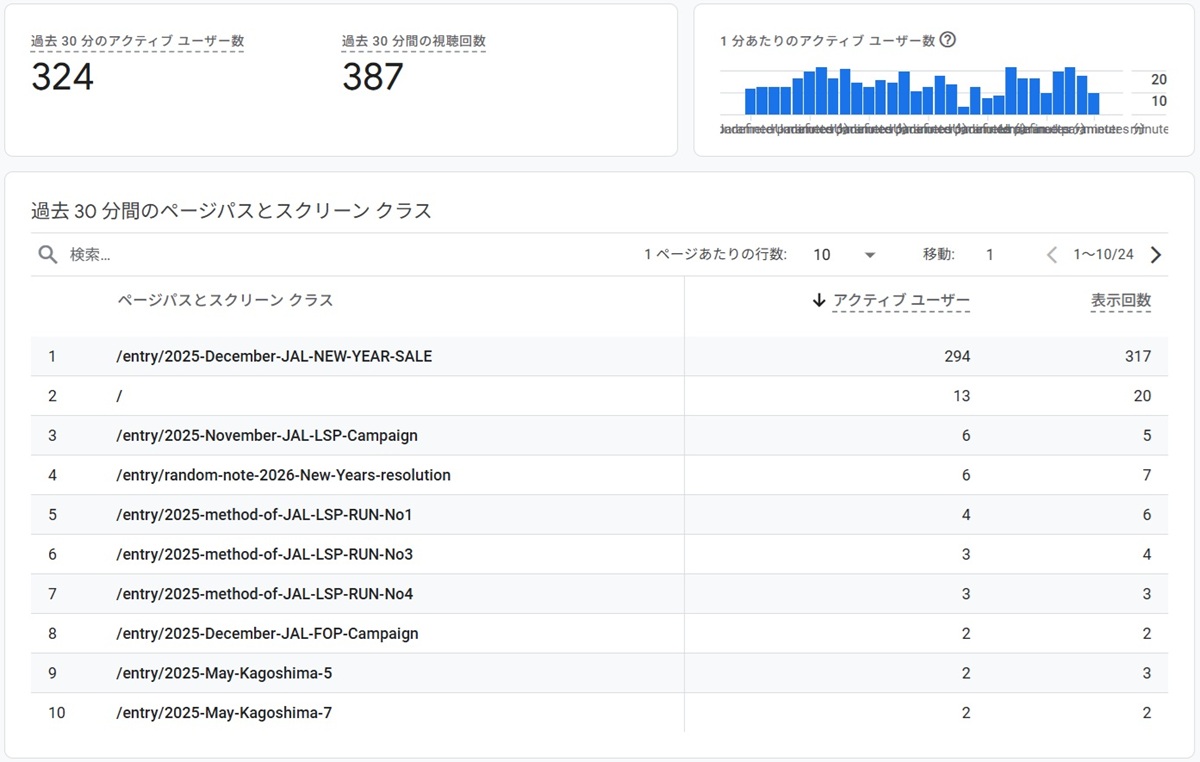Select row /entry/2025-November-JAL-LSP-Campaign

pyautogui.click(x=599, y=436)
